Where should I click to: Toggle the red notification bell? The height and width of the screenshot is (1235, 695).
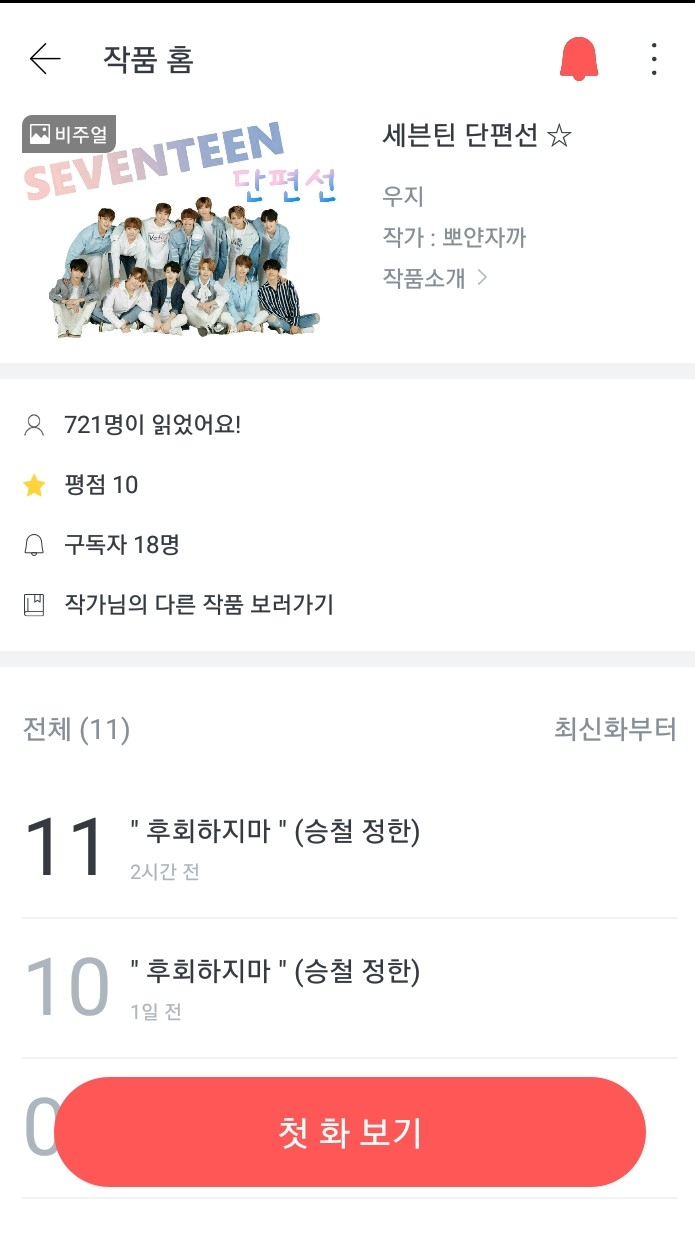(578, 59)
